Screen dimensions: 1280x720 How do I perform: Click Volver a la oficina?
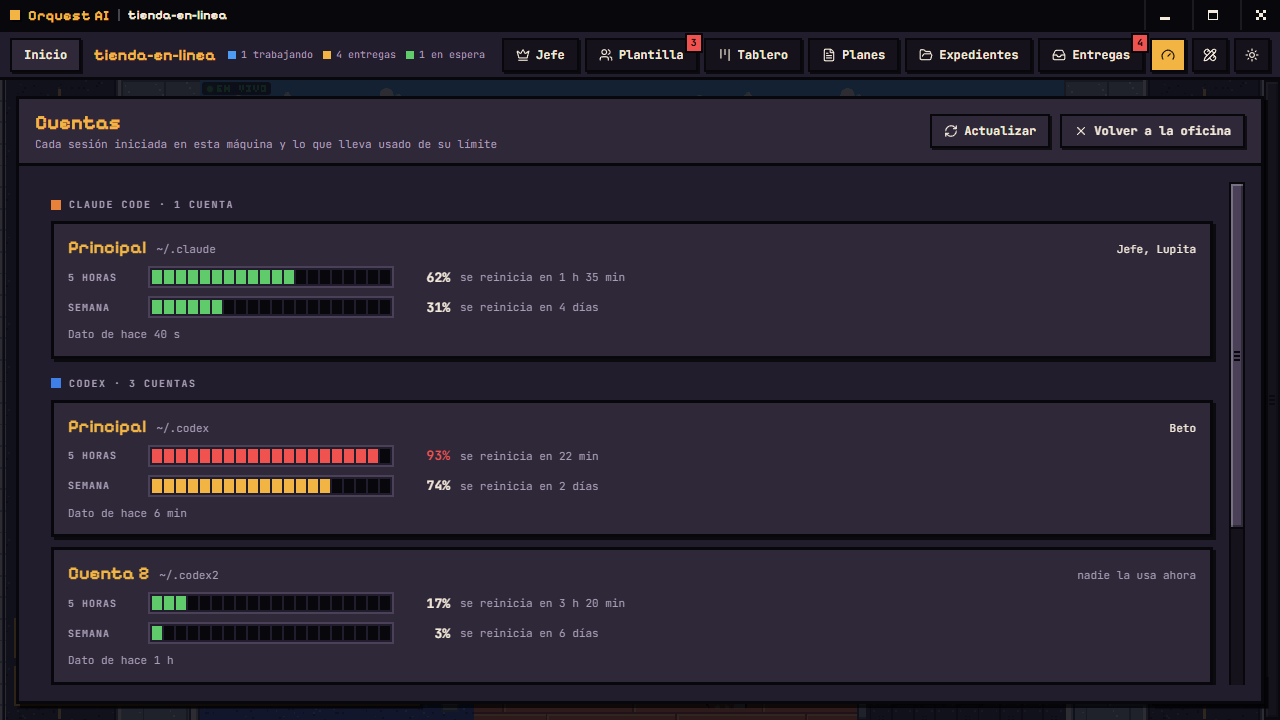point(1152,131)
